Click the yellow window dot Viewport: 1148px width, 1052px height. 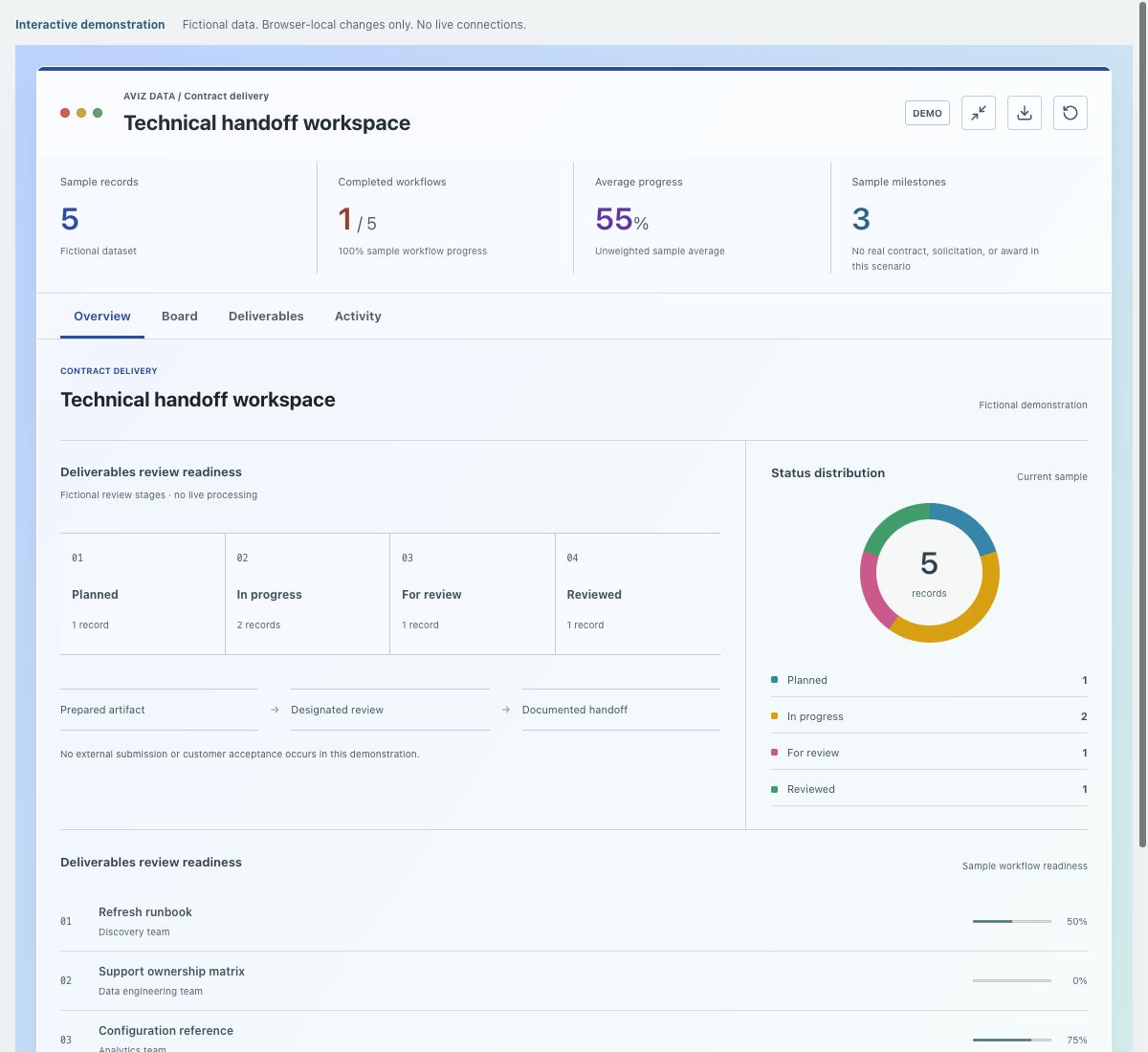(81, 113)
